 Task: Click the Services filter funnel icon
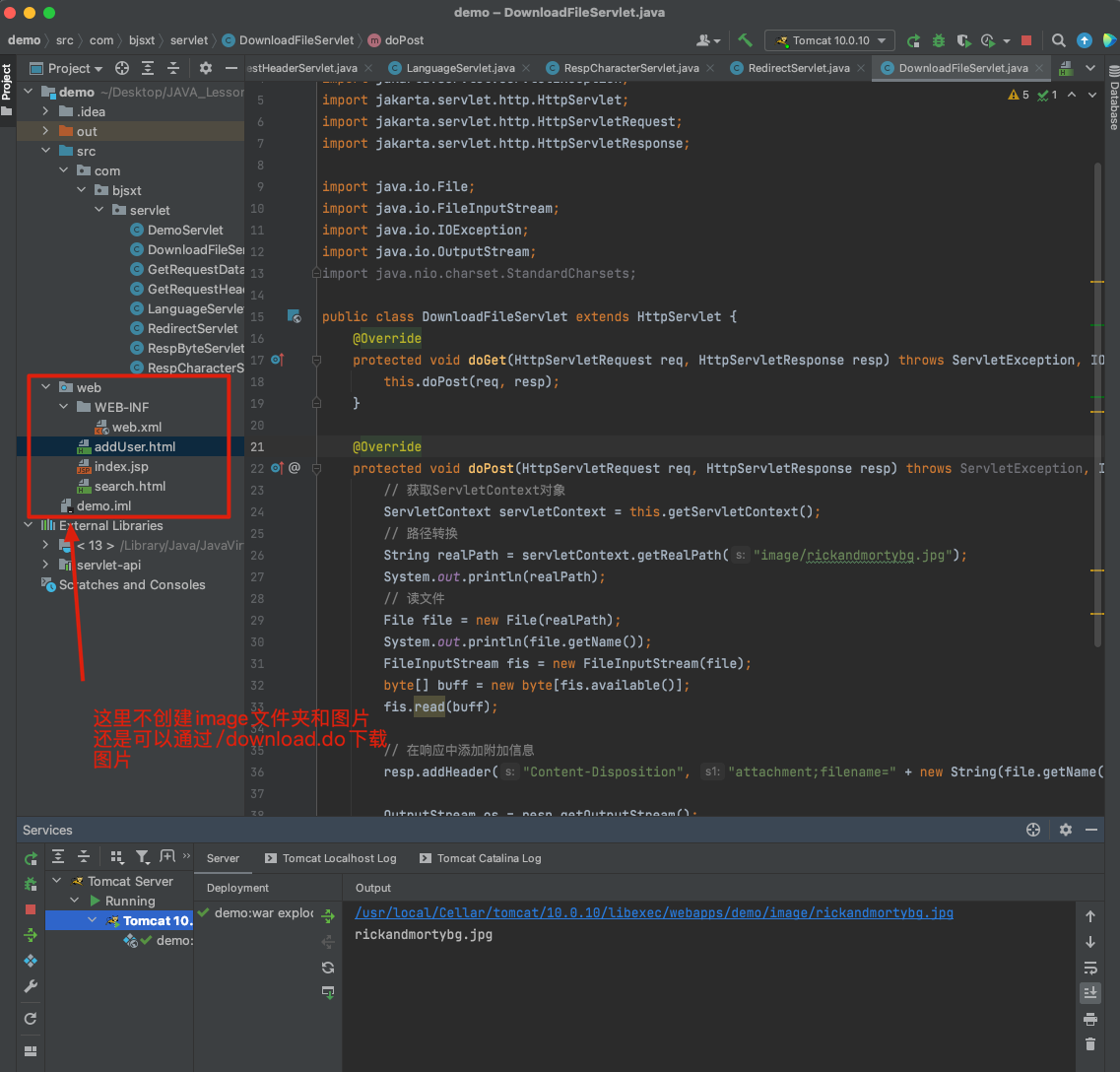tap(142, 856)
